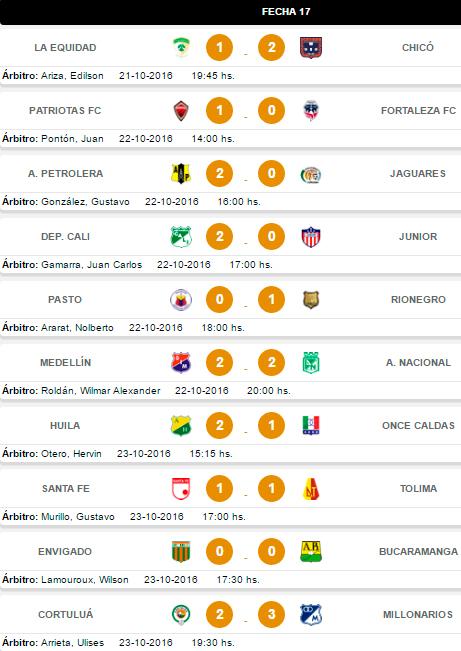
Task: Click the Once Caldas crest icon
Action: click(311, 425)
